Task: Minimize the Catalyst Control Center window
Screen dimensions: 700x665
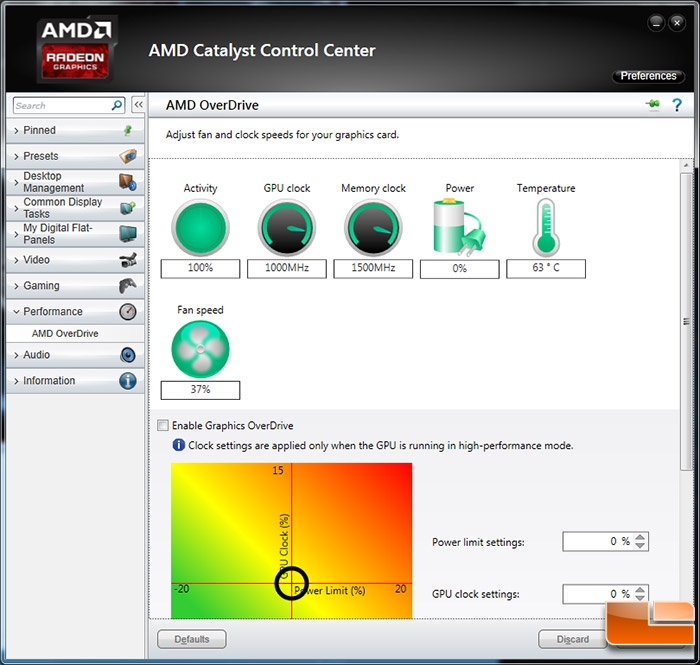Action: tap(656, 23)
